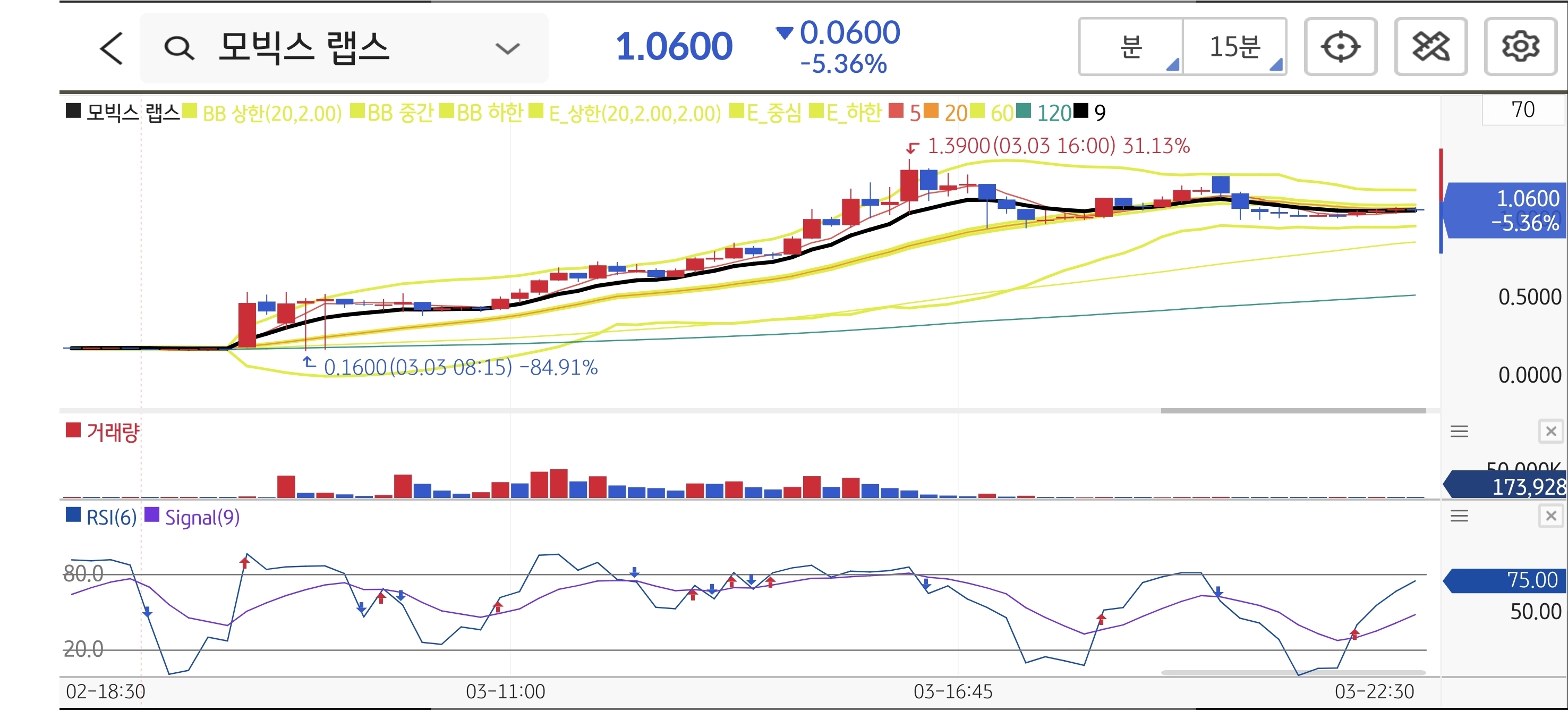Open the 분 chart type dropdown
1568x710 pixels.
pos(1131,47)
